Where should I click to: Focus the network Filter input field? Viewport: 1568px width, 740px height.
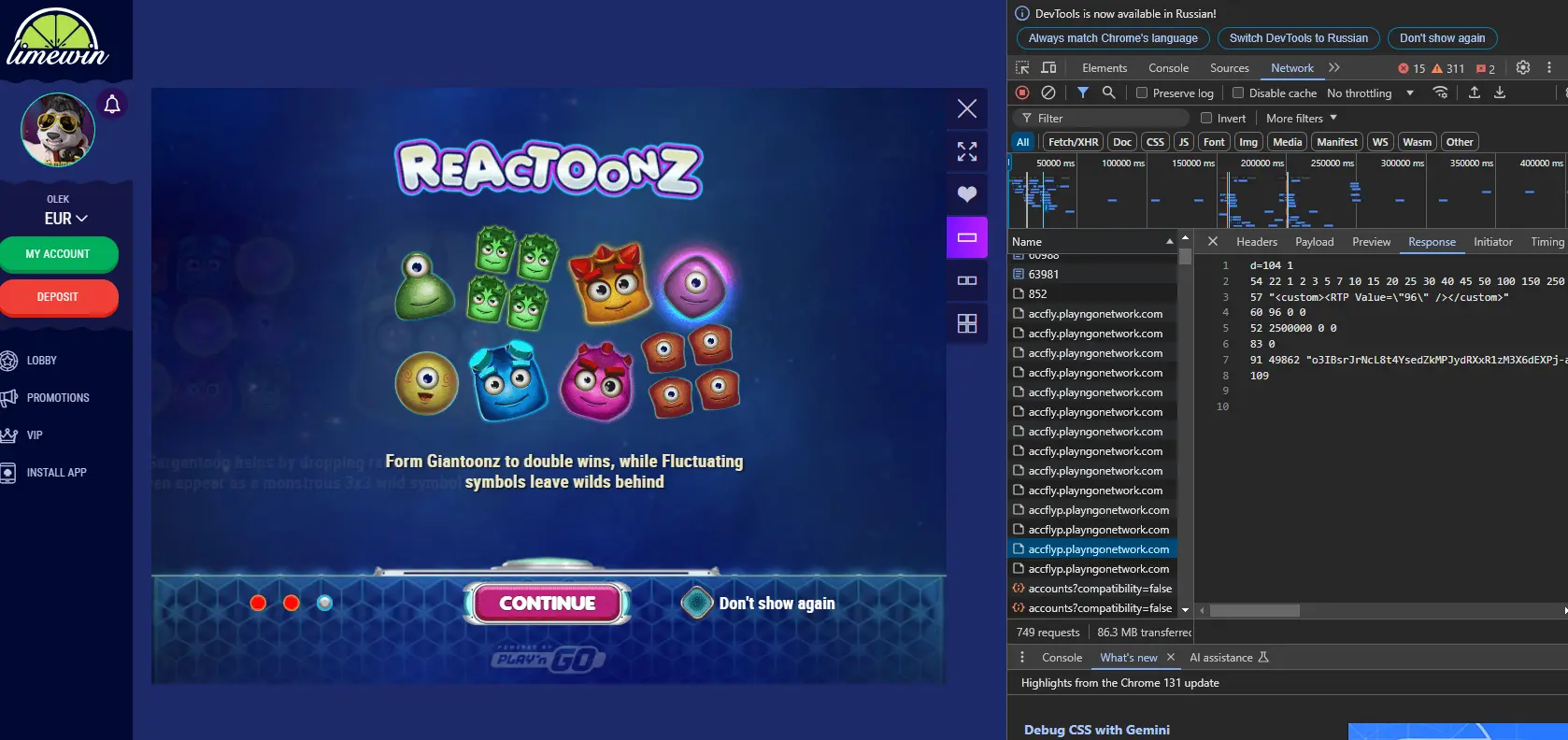(x=1101, y=119)
